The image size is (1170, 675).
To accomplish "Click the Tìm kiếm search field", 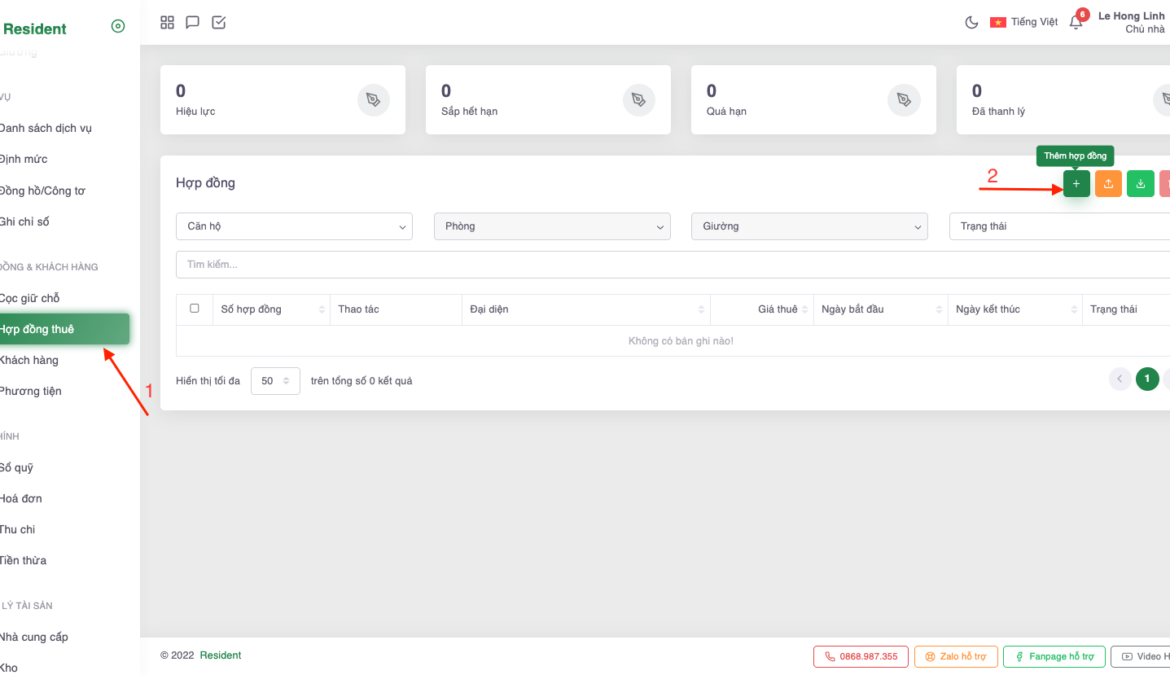I will pyautogui.click(x=670, y=265).
